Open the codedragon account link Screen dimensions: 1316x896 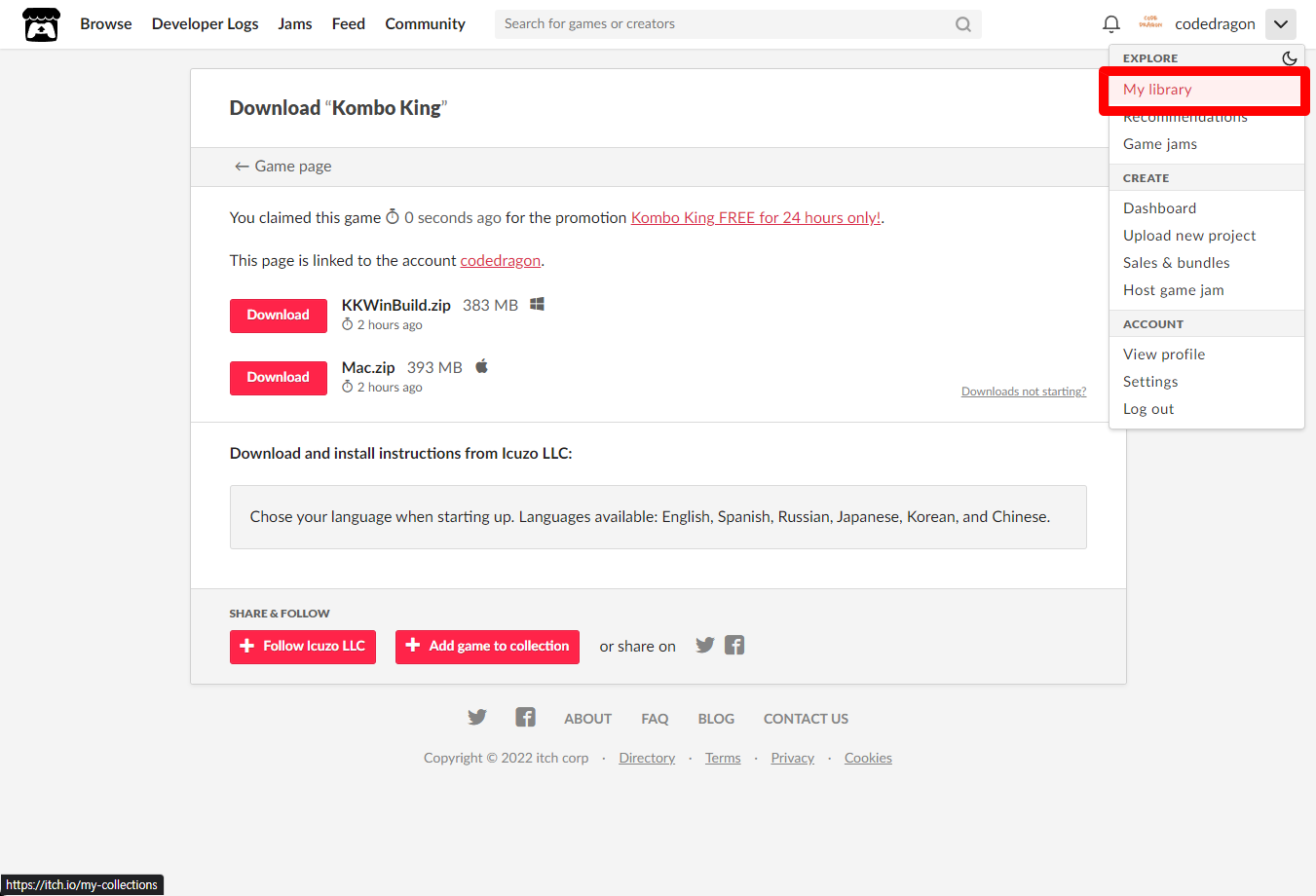tap(501, 261)
